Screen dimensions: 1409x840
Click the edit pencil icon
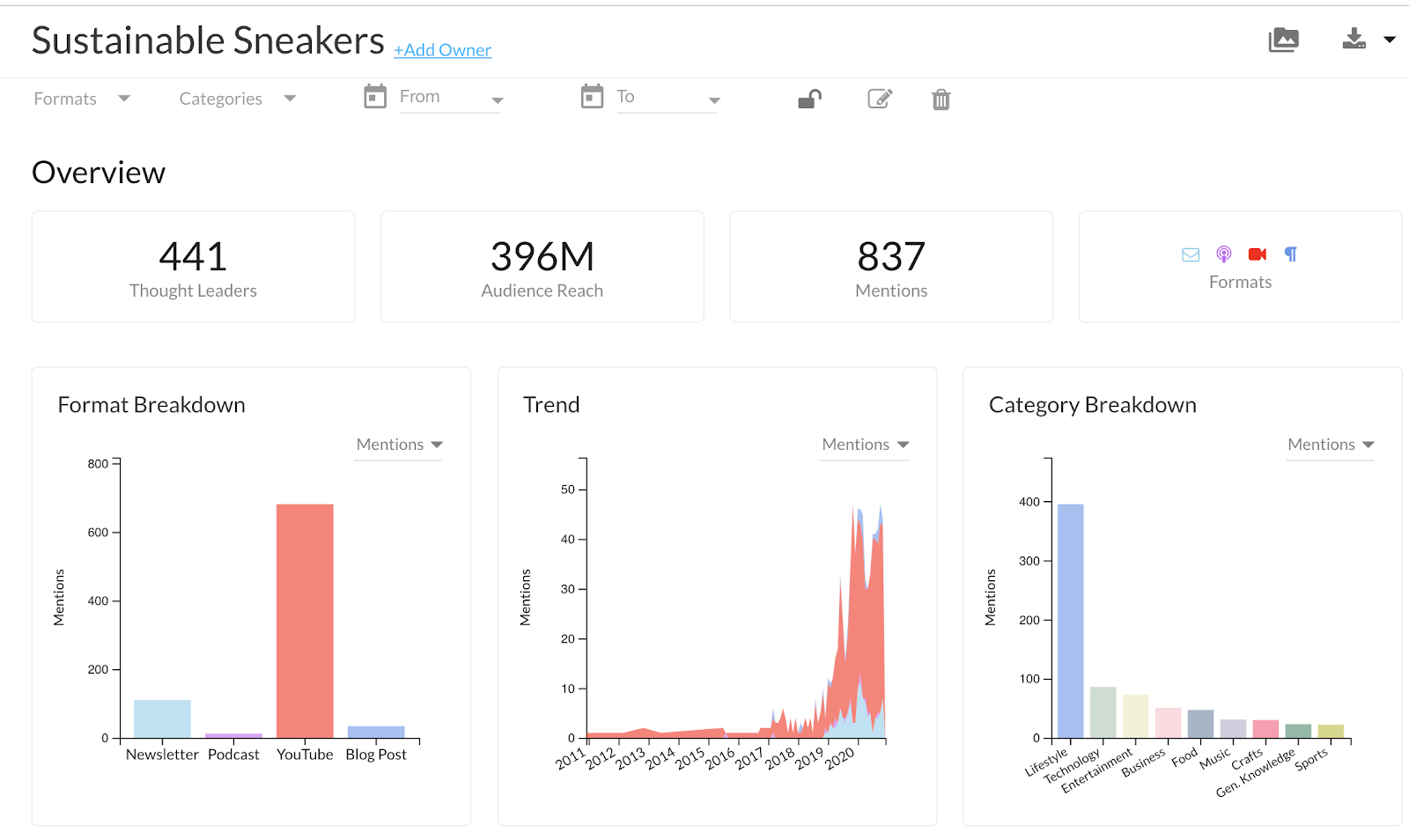click(x=880, y=99)
